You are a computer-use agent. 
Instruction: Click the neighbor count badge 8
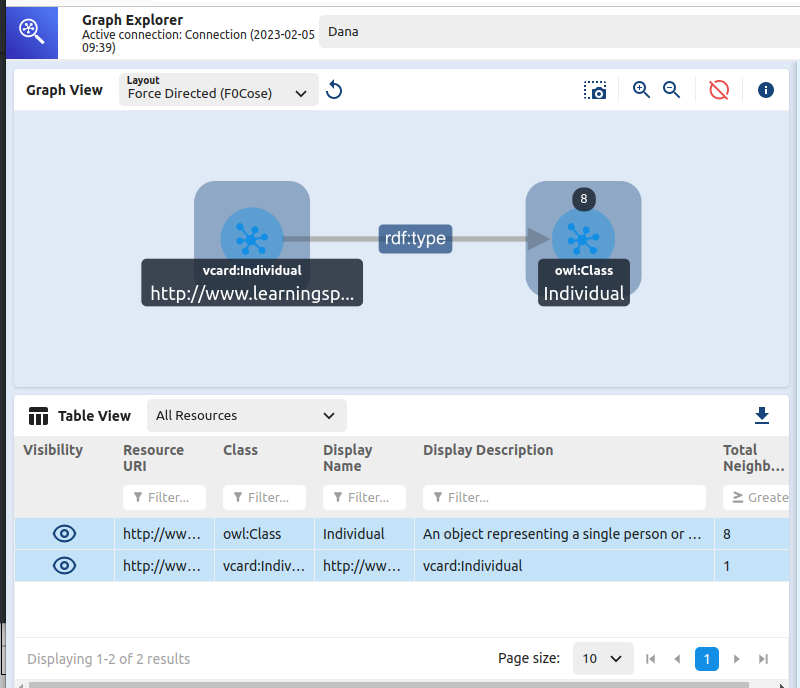[584, 199]
